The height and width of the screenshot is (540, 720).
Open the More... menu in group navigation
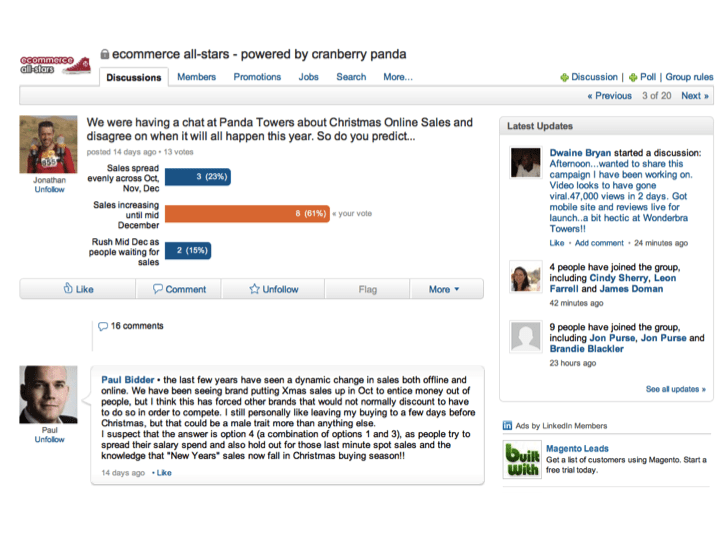click(x=397, y=77)
